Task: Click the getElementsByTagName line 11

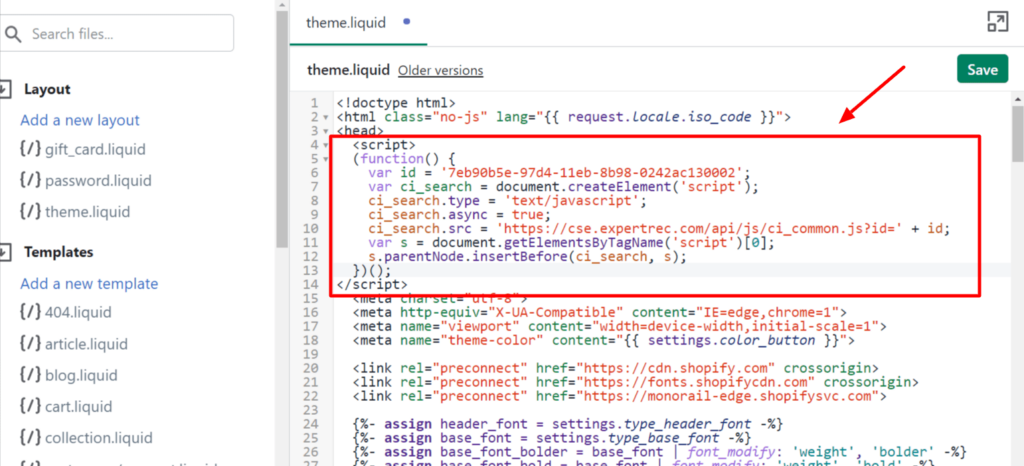Action: tap(571, 243)
